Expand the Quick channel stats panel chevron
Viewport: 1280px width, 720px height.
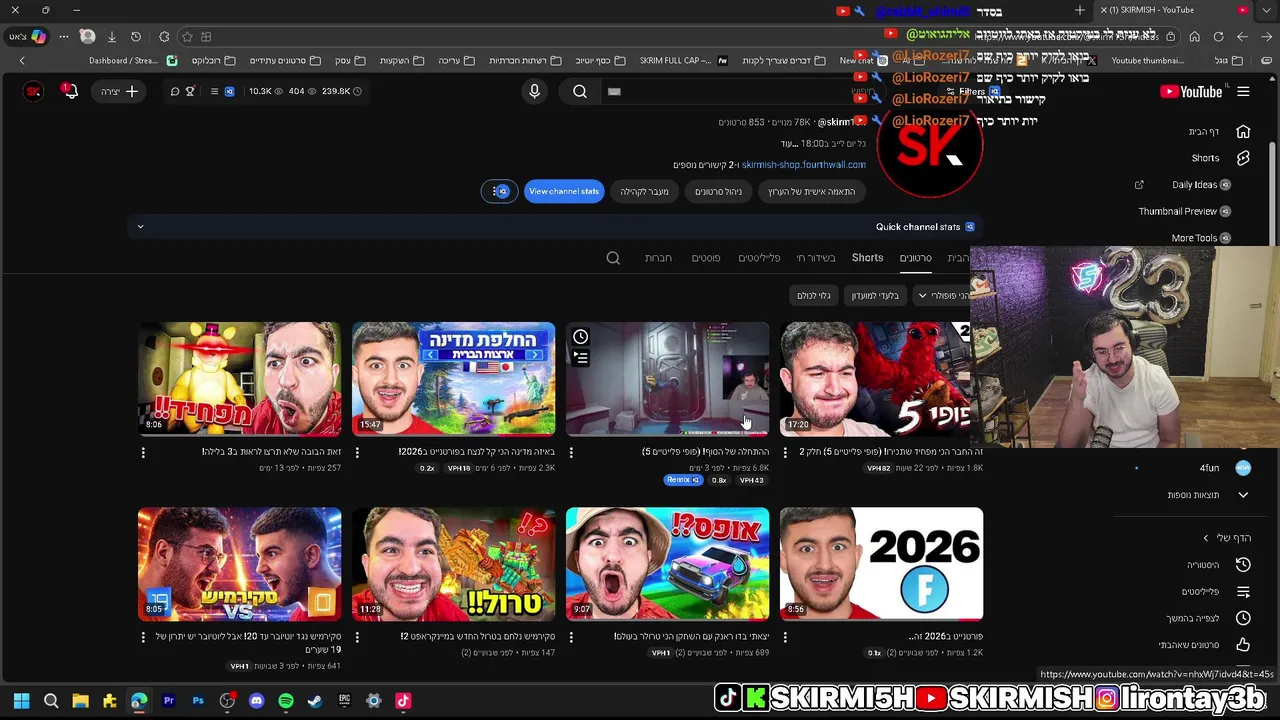pos(140,227)
